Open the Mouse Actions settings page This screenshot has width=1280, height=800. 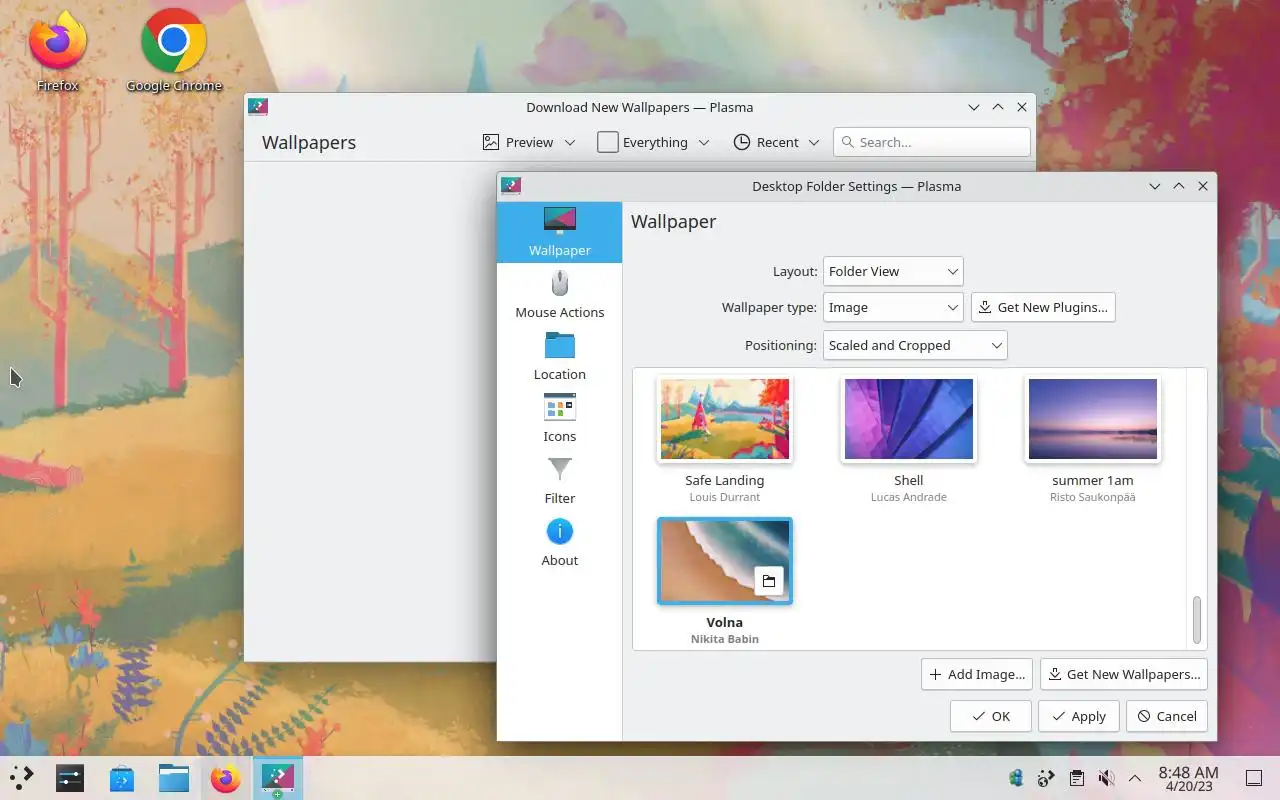coord(559,295)
